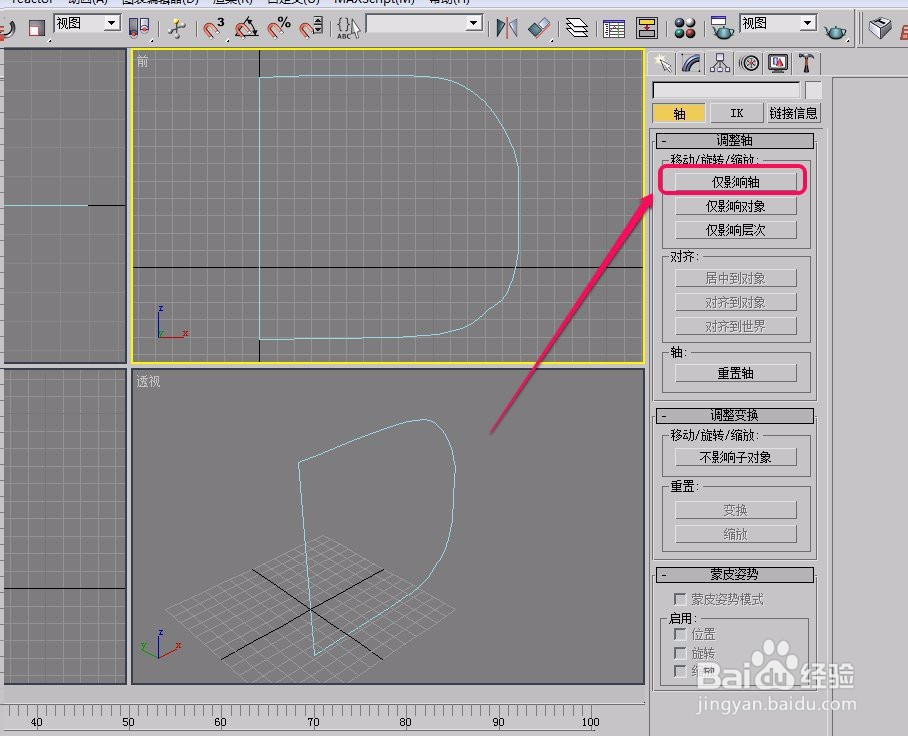Collapse the 调整变换 rollout

tap(735, 415)
